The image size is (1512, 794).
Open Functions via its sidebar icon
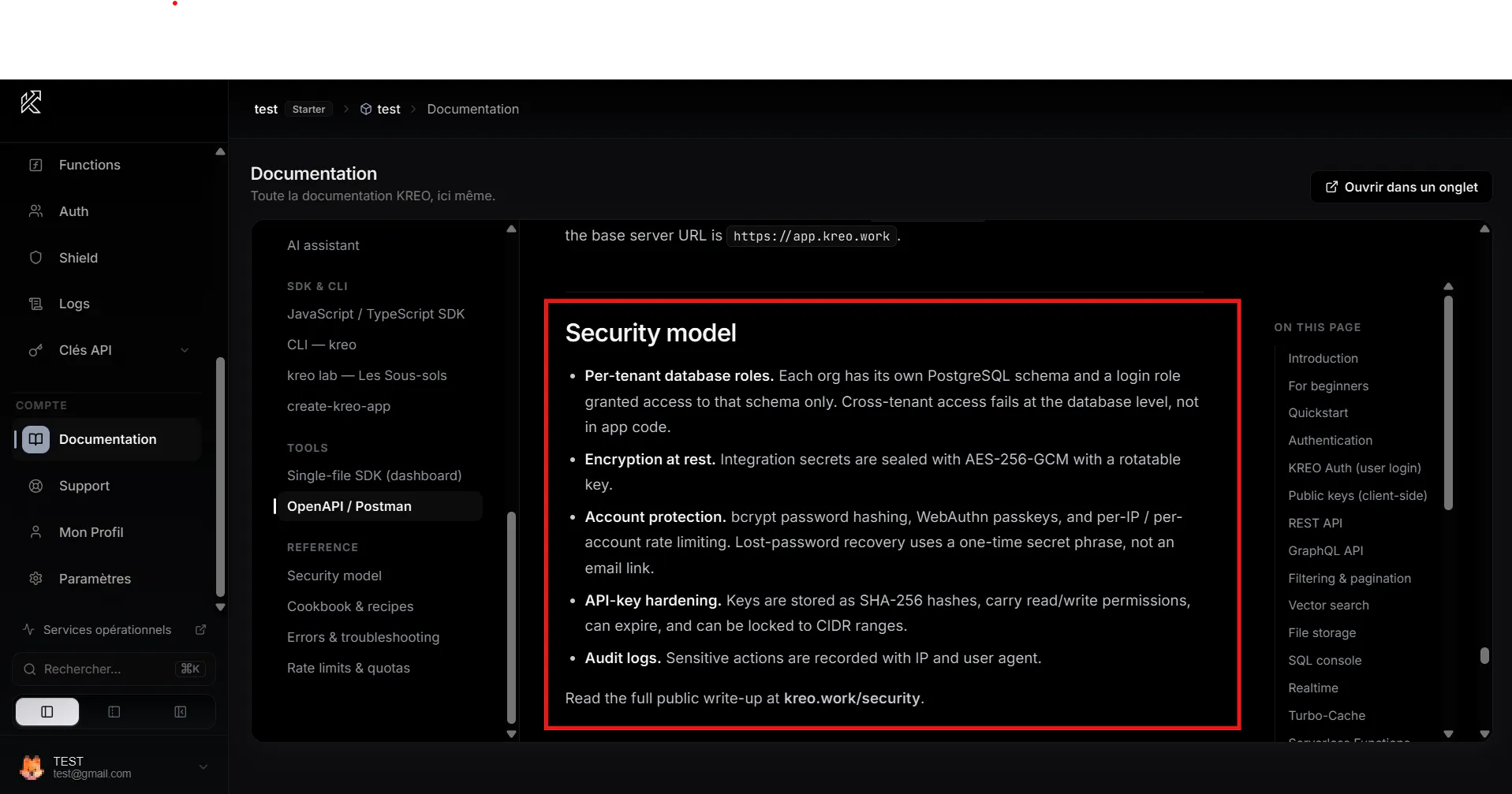[x=35, y=165]
